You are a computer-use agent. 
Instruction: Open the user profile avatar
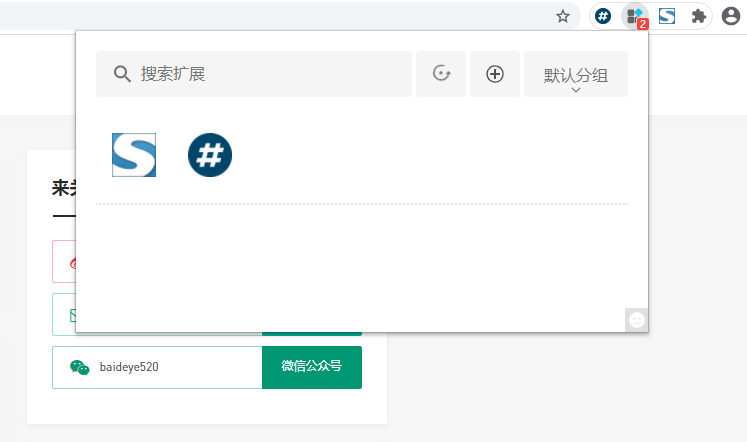pos(731,16)
